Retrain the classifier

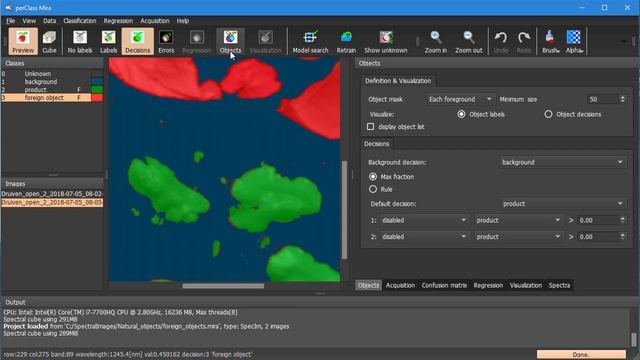(x=346, y=41)
